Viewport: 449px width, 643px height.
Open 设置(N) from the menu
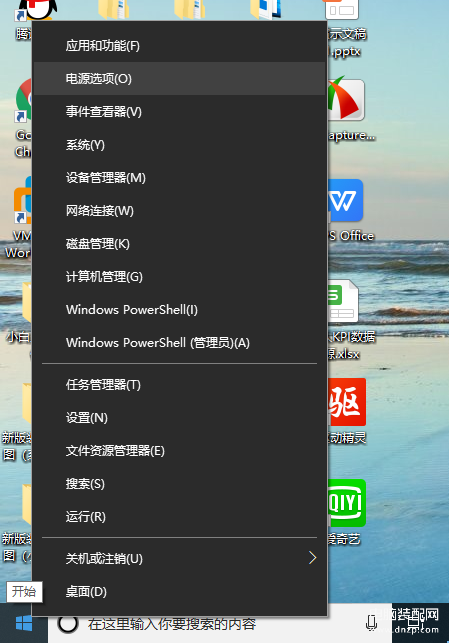tap(179, 418)
